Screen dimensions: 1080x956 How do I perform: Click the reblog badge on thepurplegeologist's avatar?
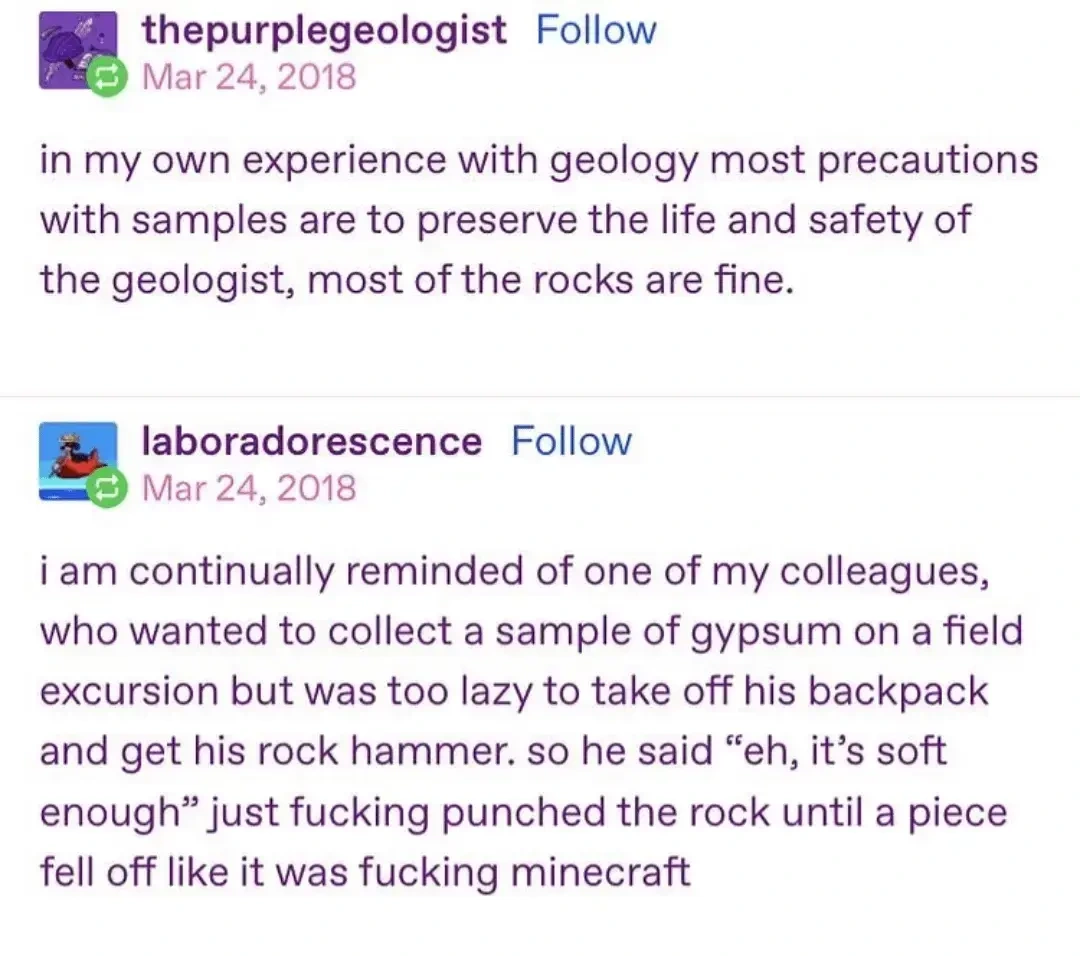[110, 78]
